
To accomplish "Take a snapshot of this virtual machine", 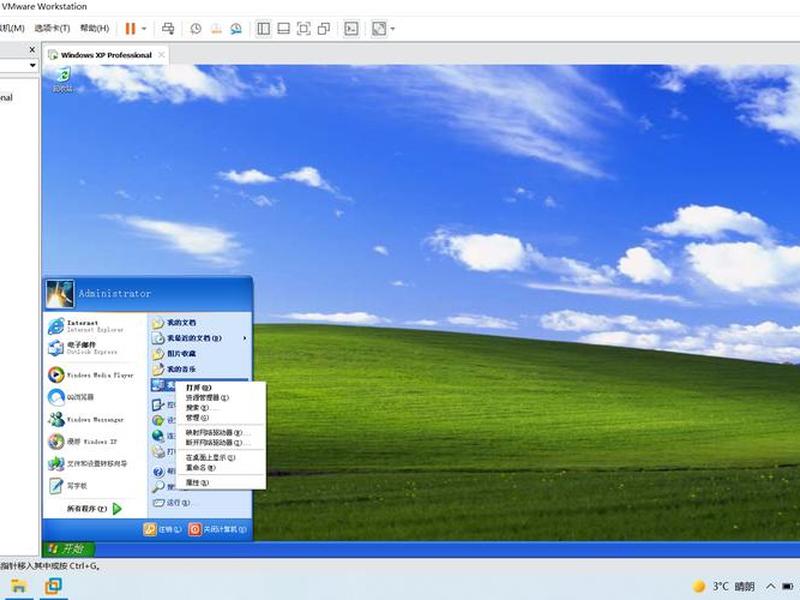I will tap(196, 29).
